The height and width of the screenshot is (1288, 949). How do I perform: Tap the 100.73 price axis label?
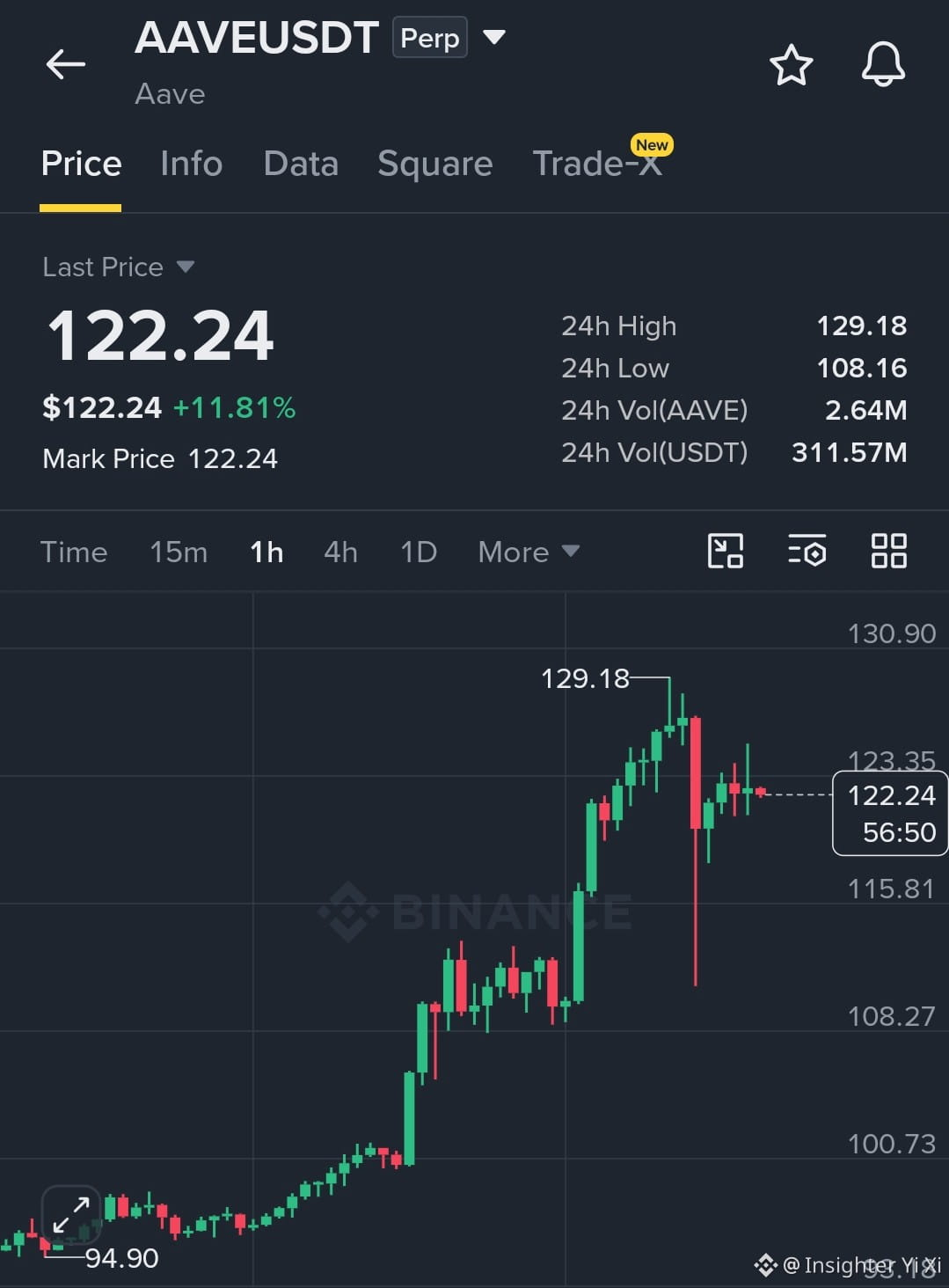(x=892, y=1144)
